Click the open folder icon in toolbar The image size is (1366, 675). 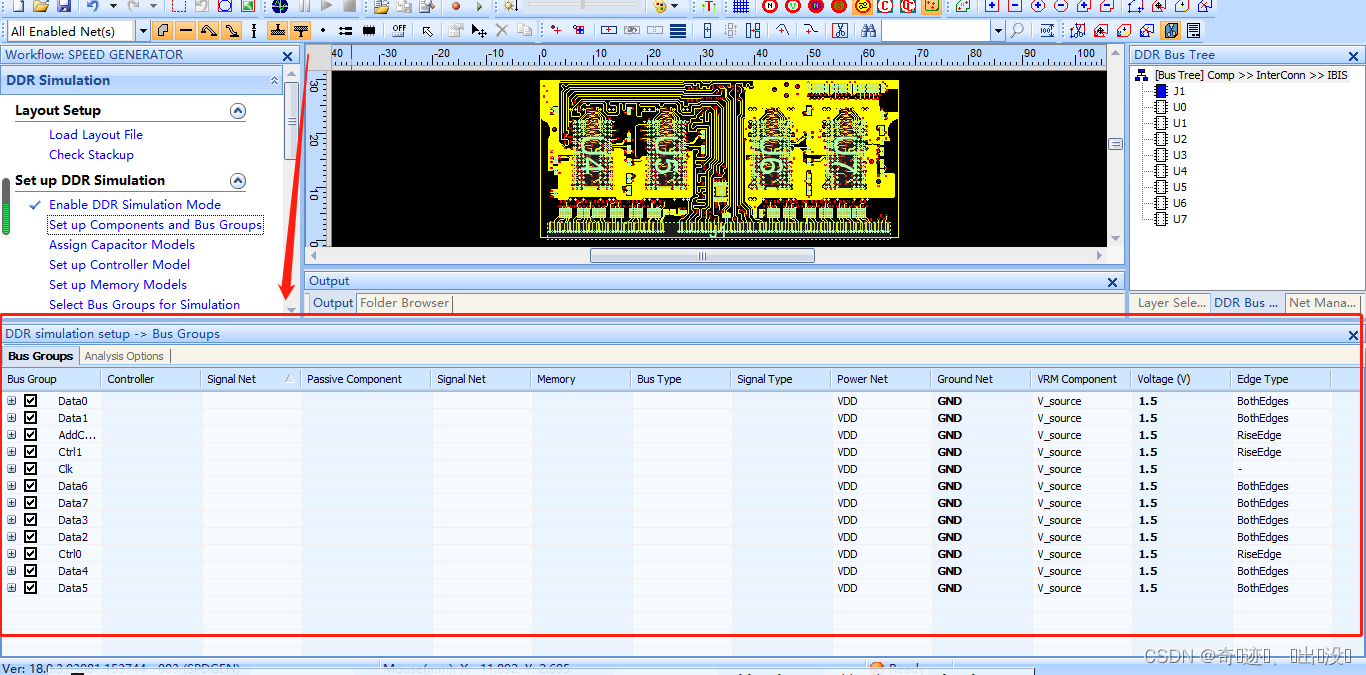(x=40, y=6)
